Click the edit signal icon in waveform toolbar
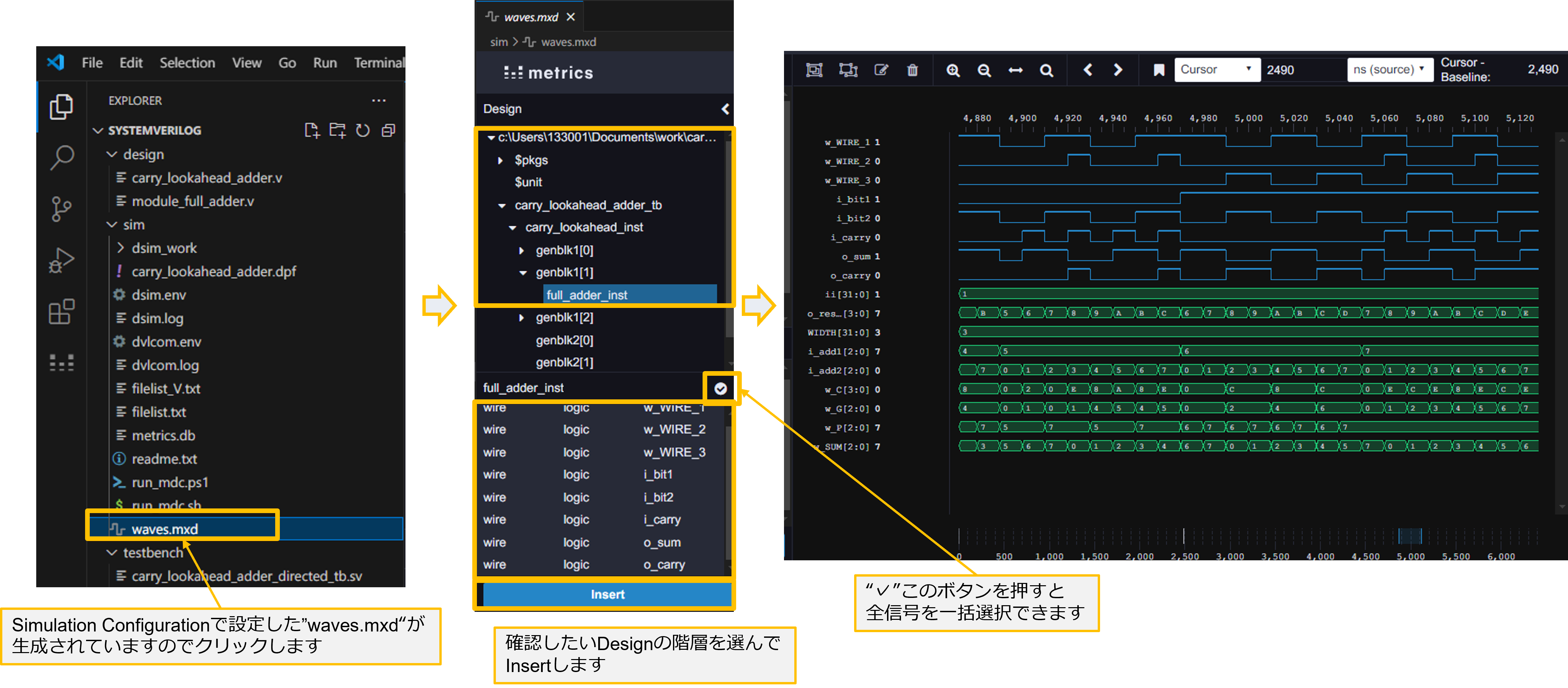The image size is (1568, 688). coord(881,70)
